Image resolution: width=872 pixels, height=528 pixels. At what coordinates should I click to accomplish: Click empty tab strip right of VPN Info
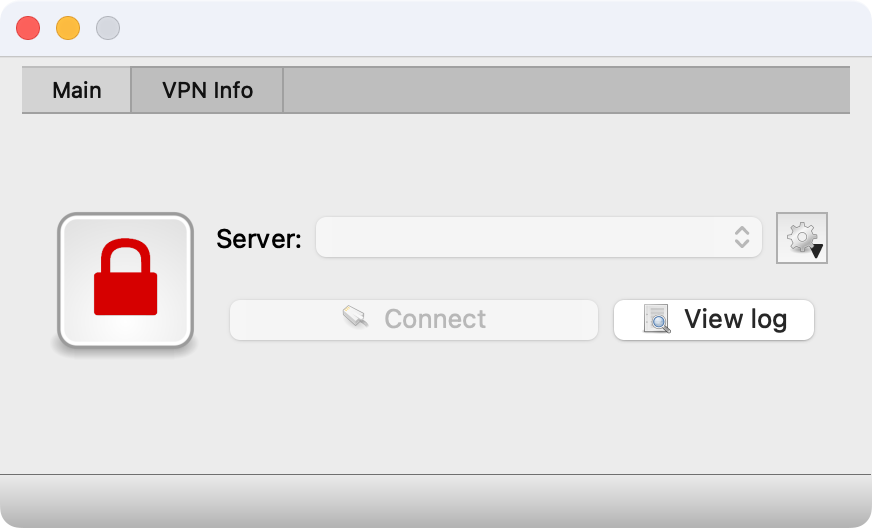[x=566, y=90]
